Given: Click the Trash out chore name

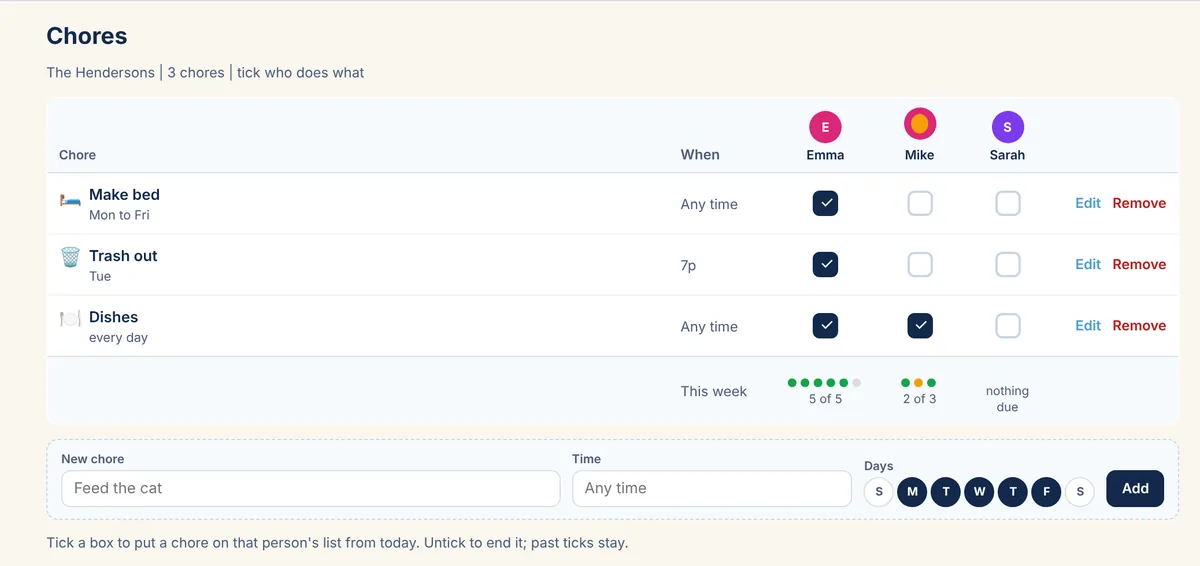Looking at the screenshot, I should tap(123, 255).
